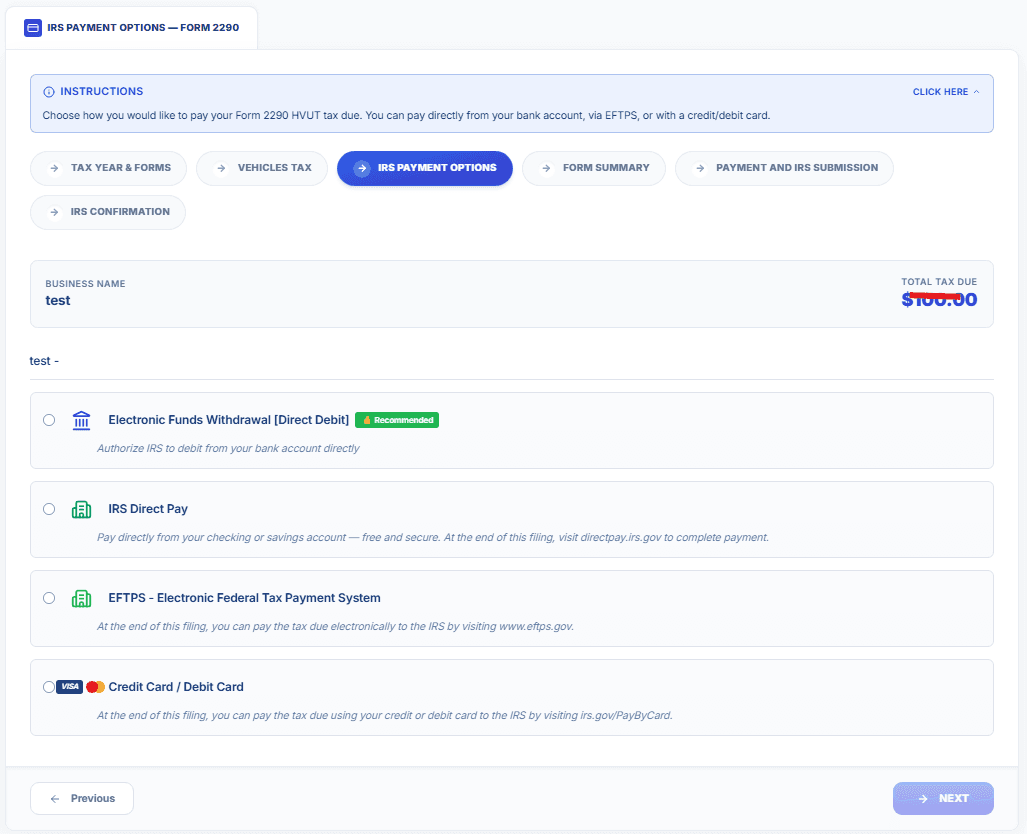Click the directpay.irs.gov description text

pyautogui.click(x=432, y=537)
